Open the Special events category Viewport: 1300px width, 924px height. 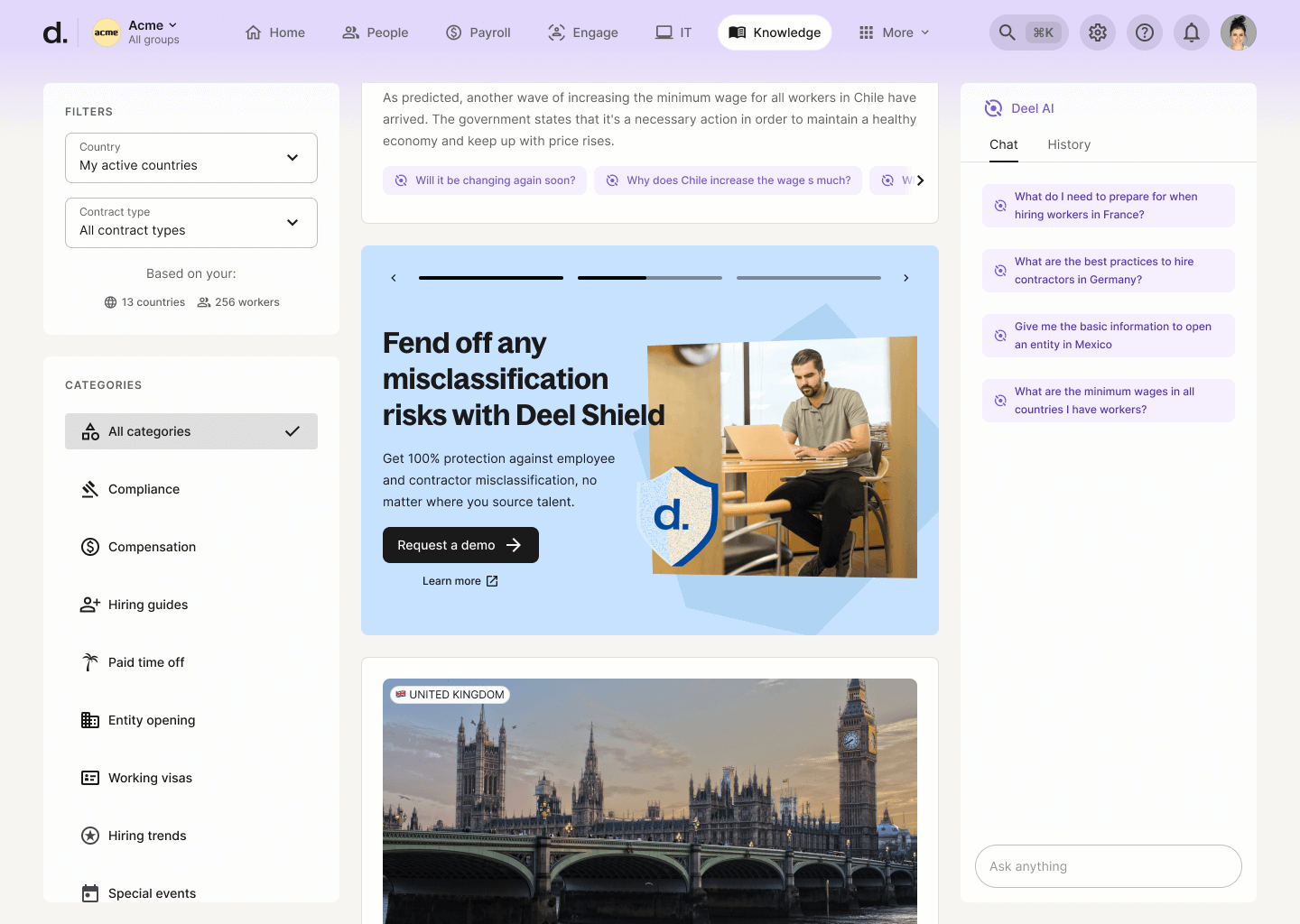152,892
